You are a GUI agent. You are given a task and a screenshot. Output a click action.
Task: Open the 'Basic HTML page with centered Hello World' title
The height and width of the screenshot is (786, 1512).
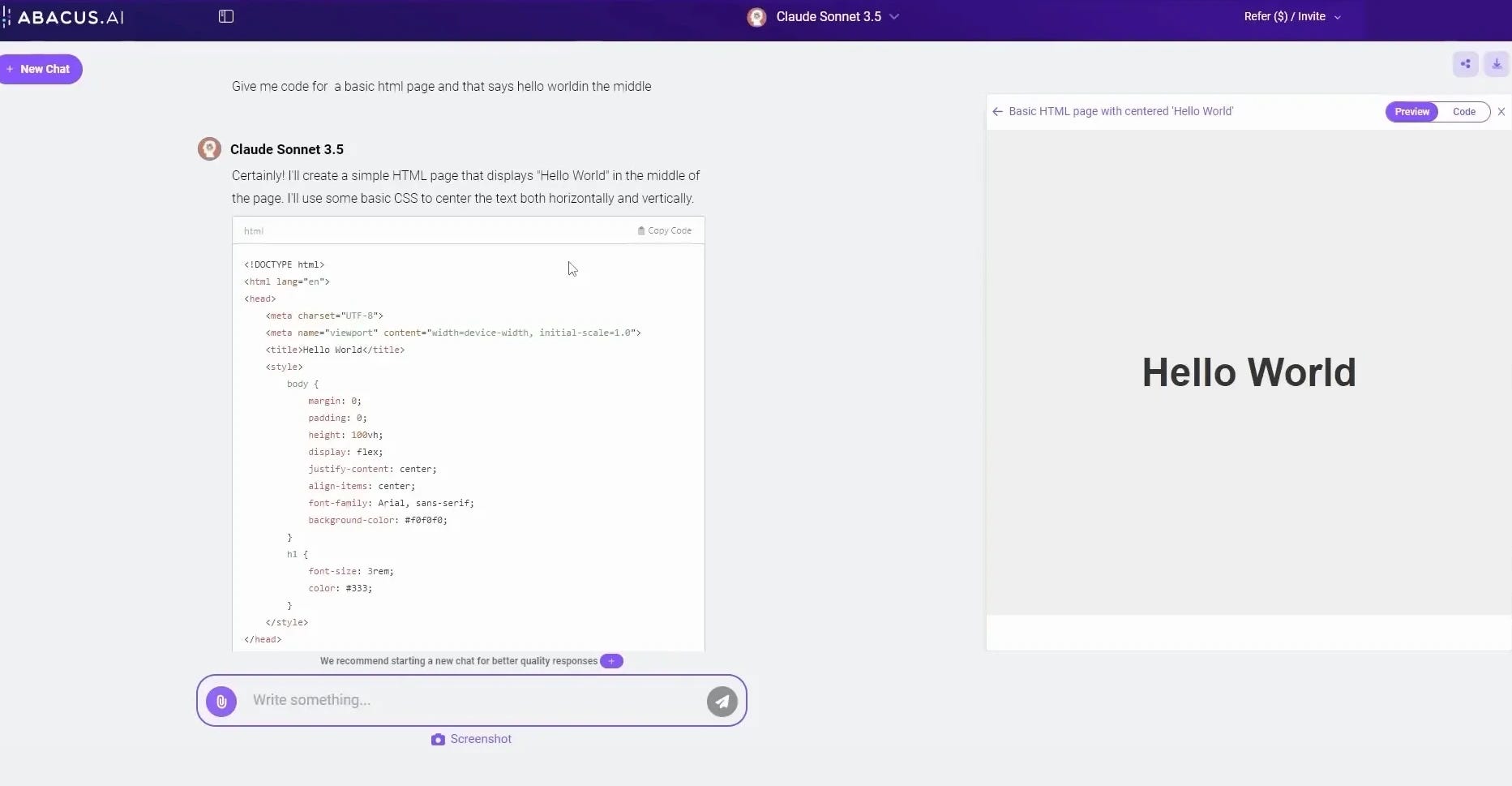tap(1122, 111)
